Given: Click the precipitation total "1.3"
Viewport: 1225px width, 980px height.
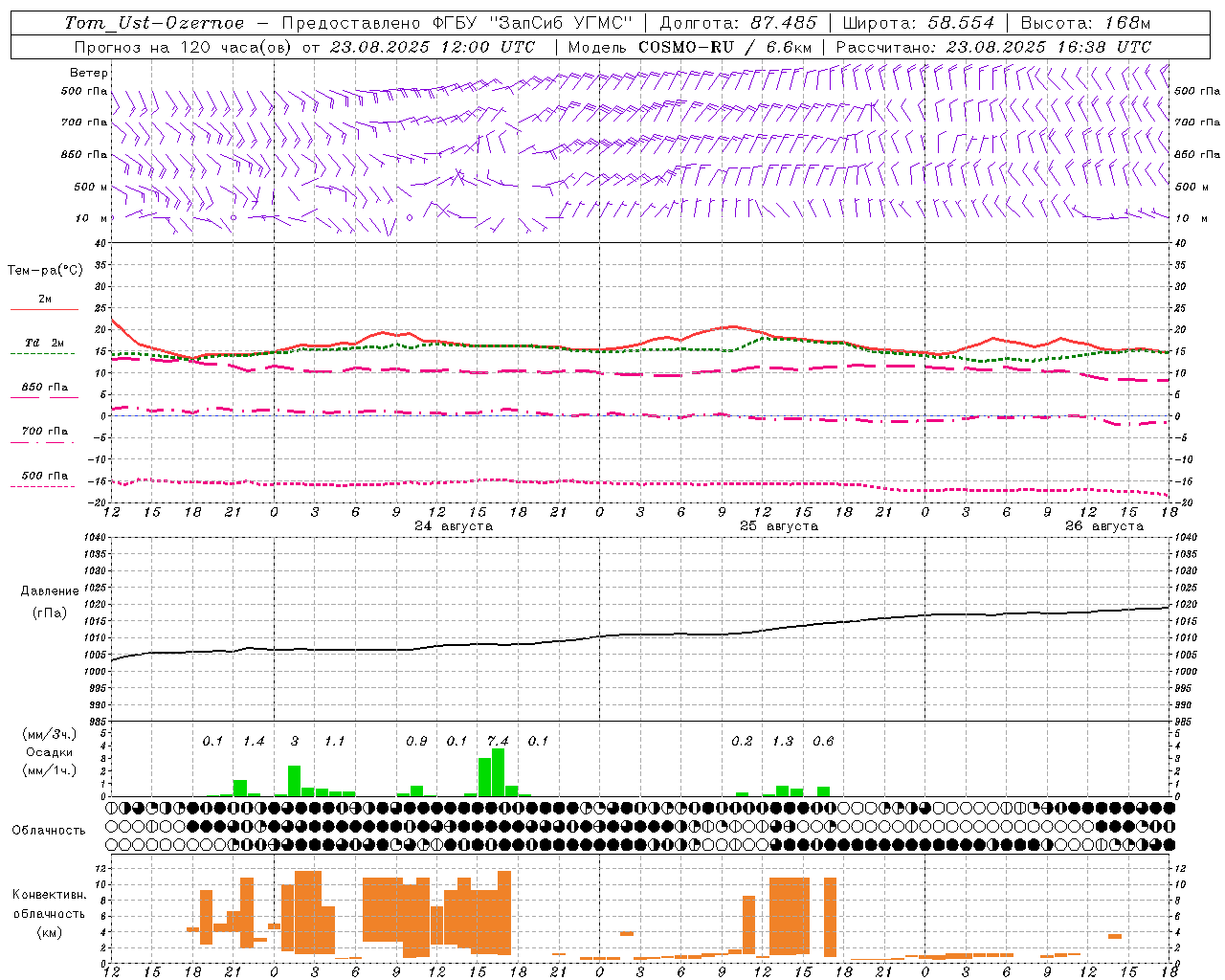Looking at the screenshot, I should [x=783, y=741].
